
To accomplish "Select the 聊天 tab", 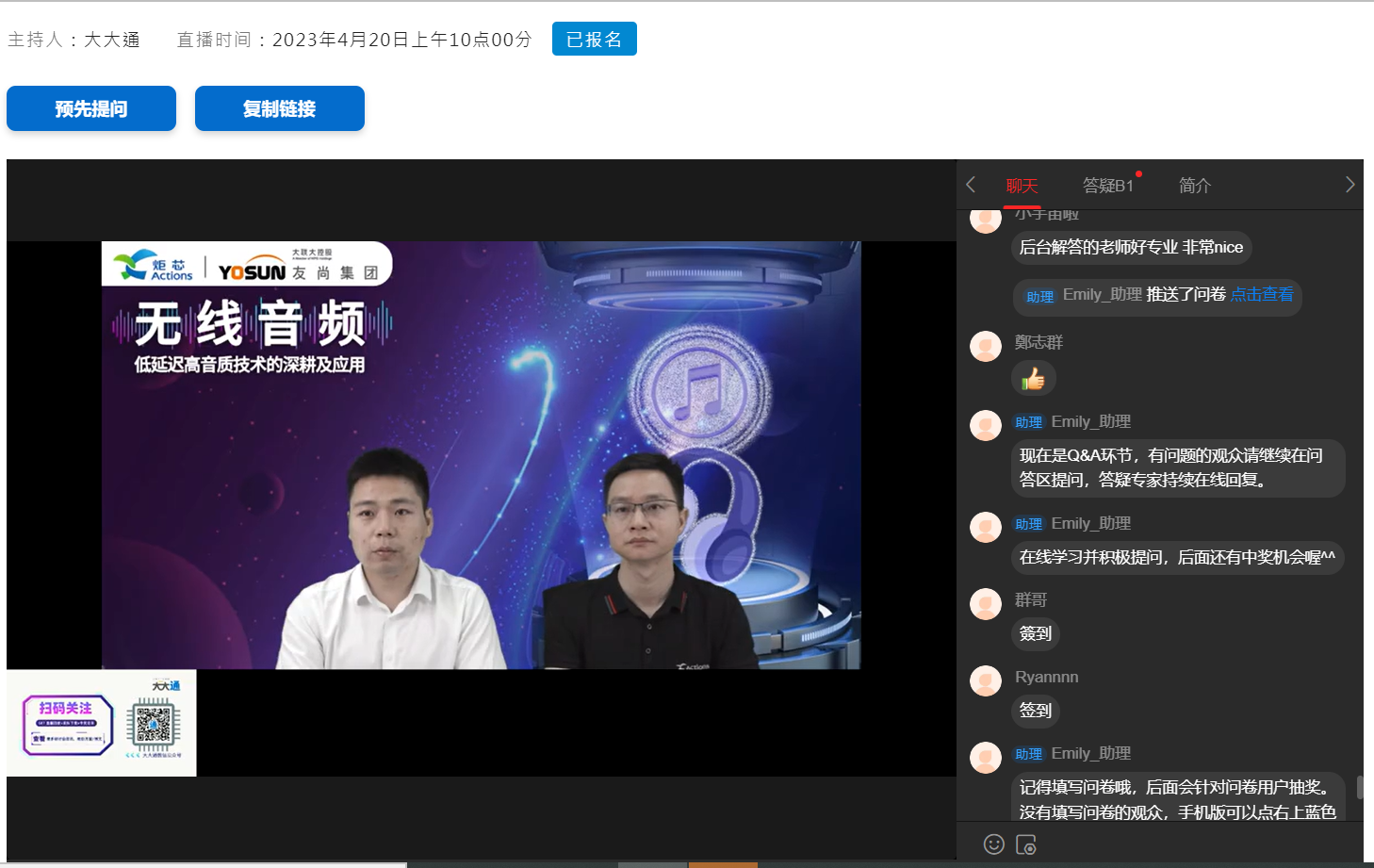I will click(1023, 186).
